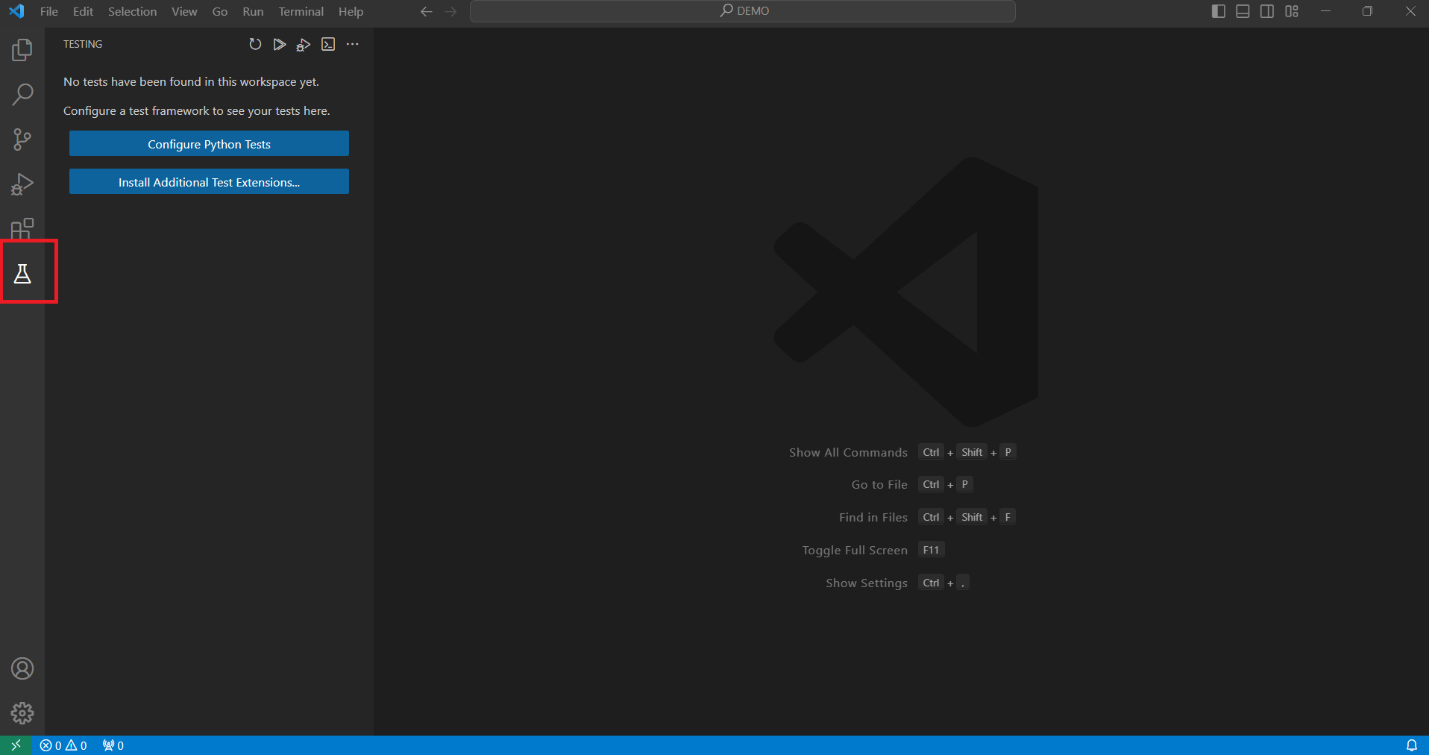Open the Accounts menu icon
Screen dimensions: 1429x755
tap(22, 669)
